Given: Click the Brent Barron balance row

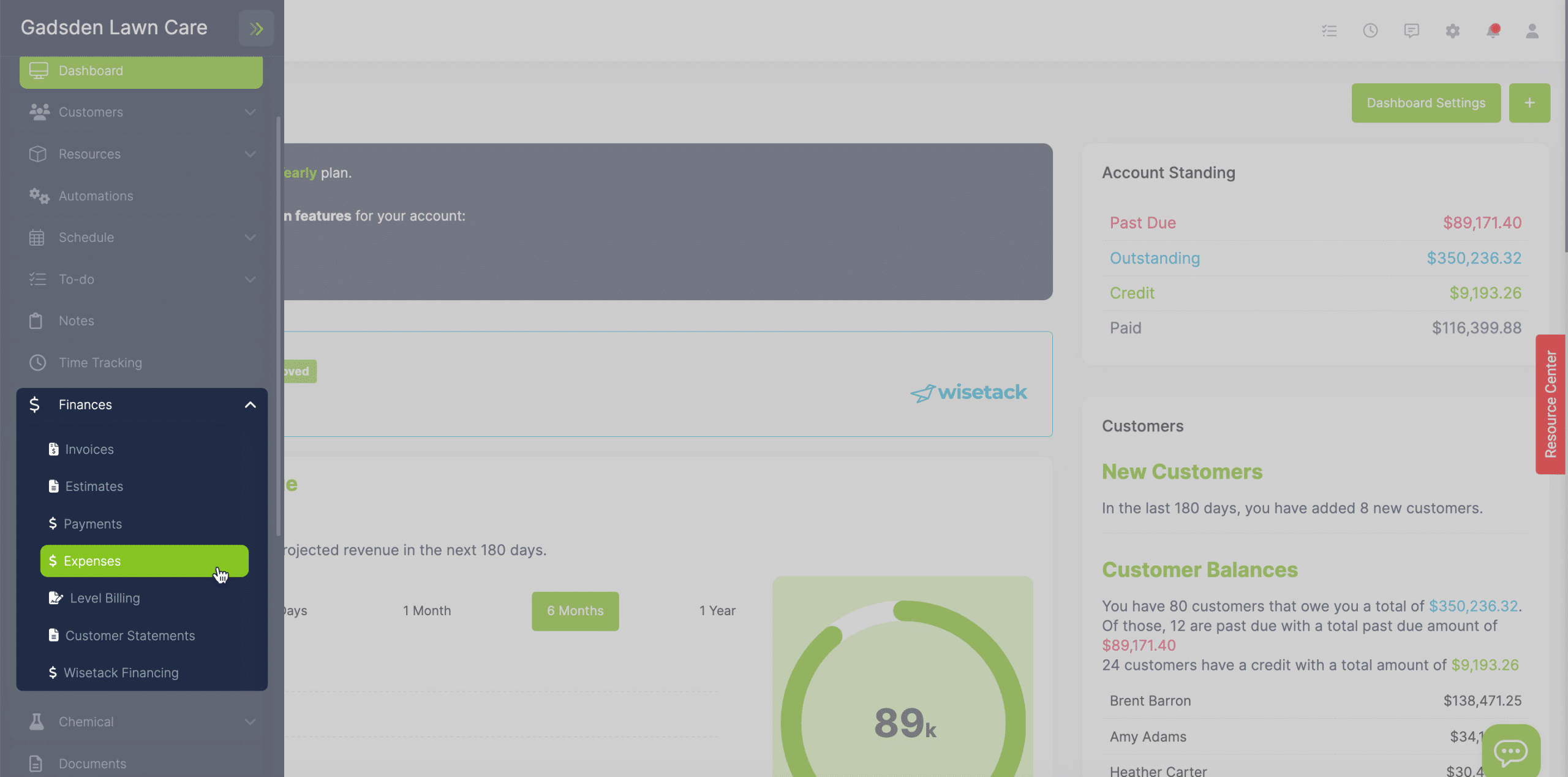Looking at the screenshot, I should (1315, 700).
